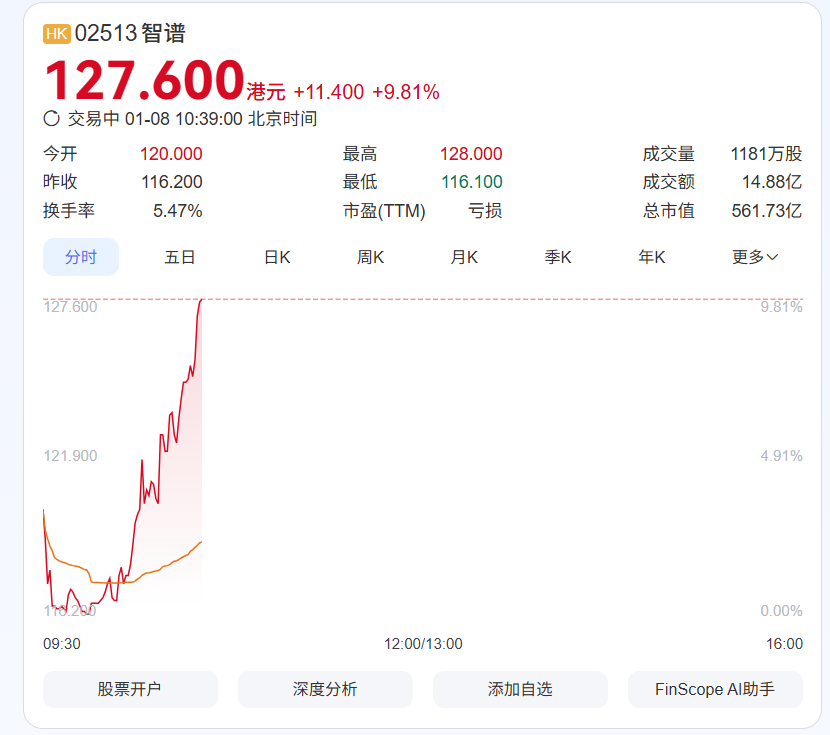Open 深度分析 deep analysis
830x735 pixels.
click(325, 689)
